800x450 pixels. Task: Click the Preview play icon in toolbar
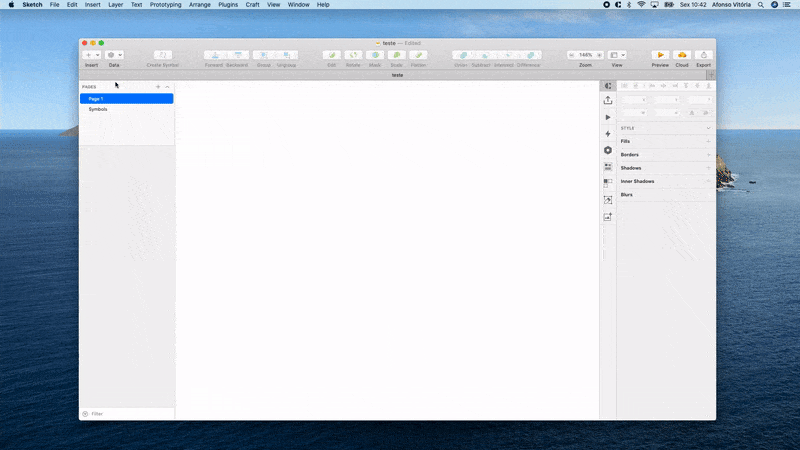(x=660, y=55)
